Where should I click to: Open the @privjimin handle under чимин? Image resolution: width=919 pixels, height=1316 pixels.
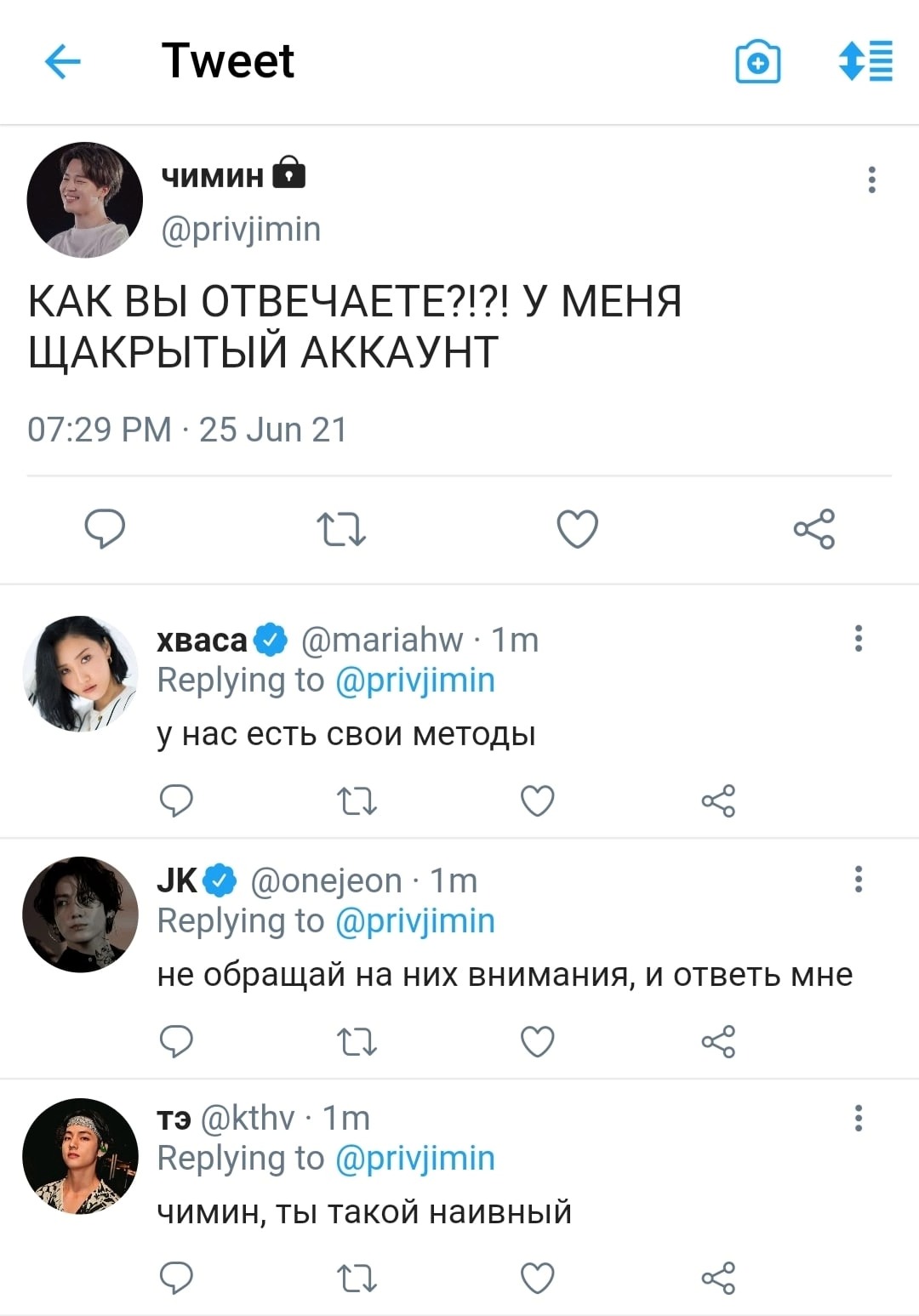click(241, 230)
